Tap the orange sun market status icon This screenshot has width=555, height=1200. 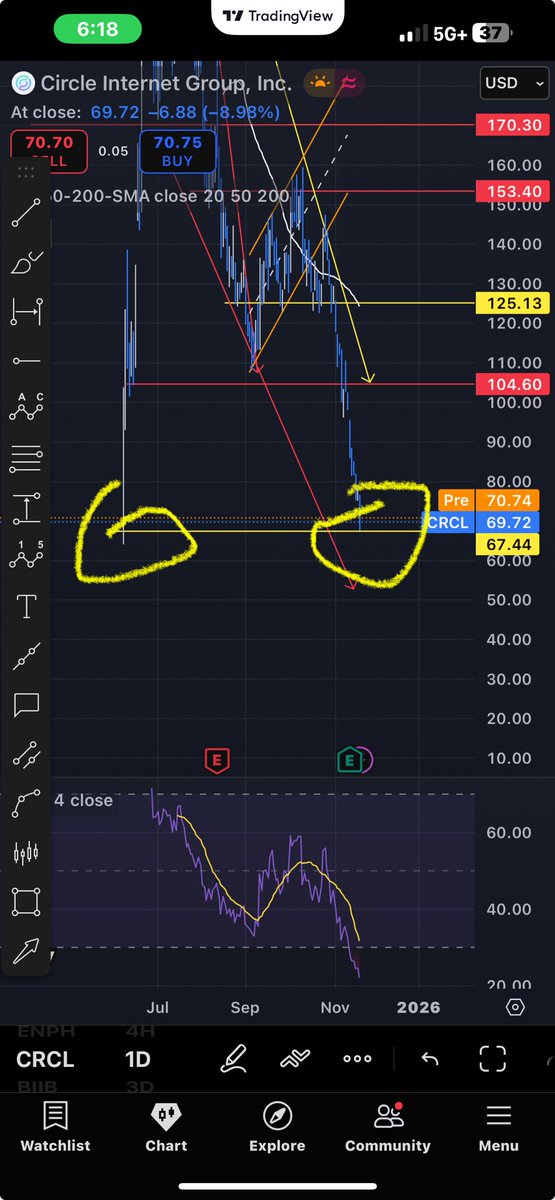[x=321, y=82]
